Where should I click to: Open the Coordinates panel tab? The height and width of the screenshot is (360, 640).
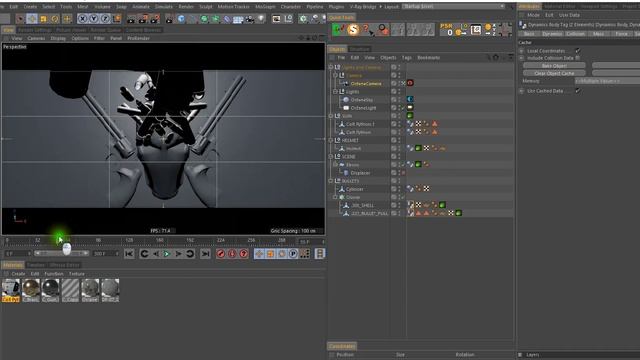tap(342, 346)
